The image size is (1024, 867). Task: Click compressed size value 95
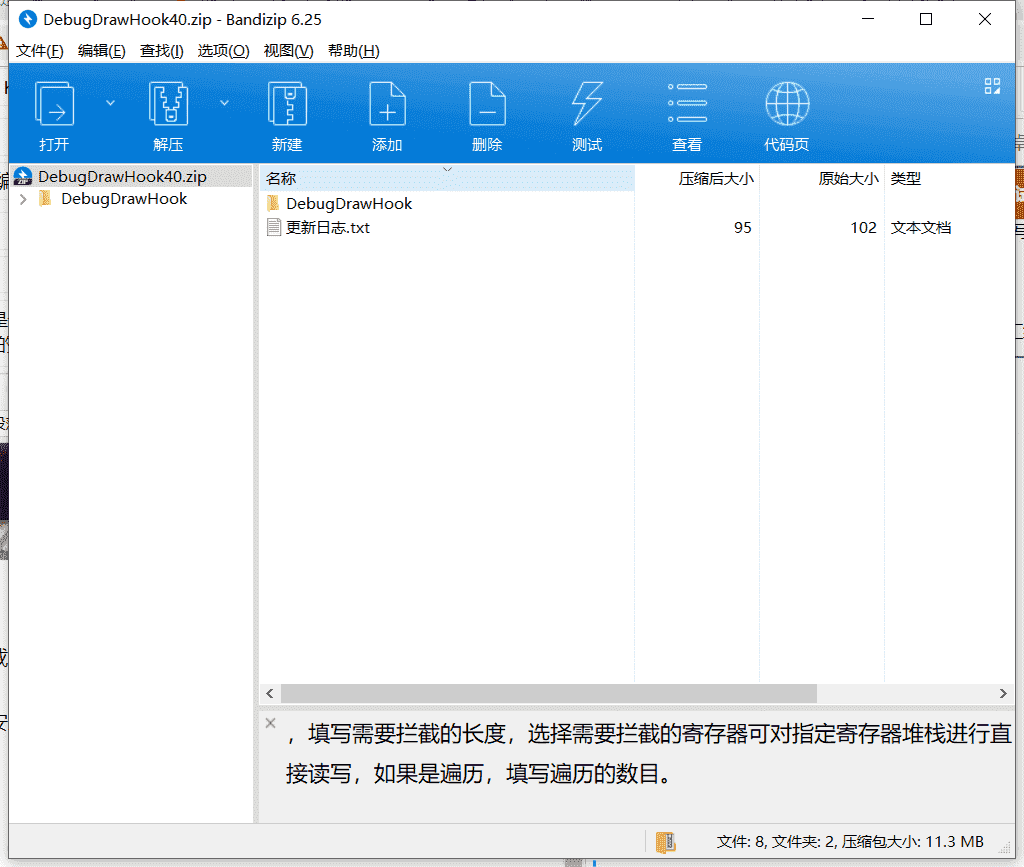tap(743, 228)
